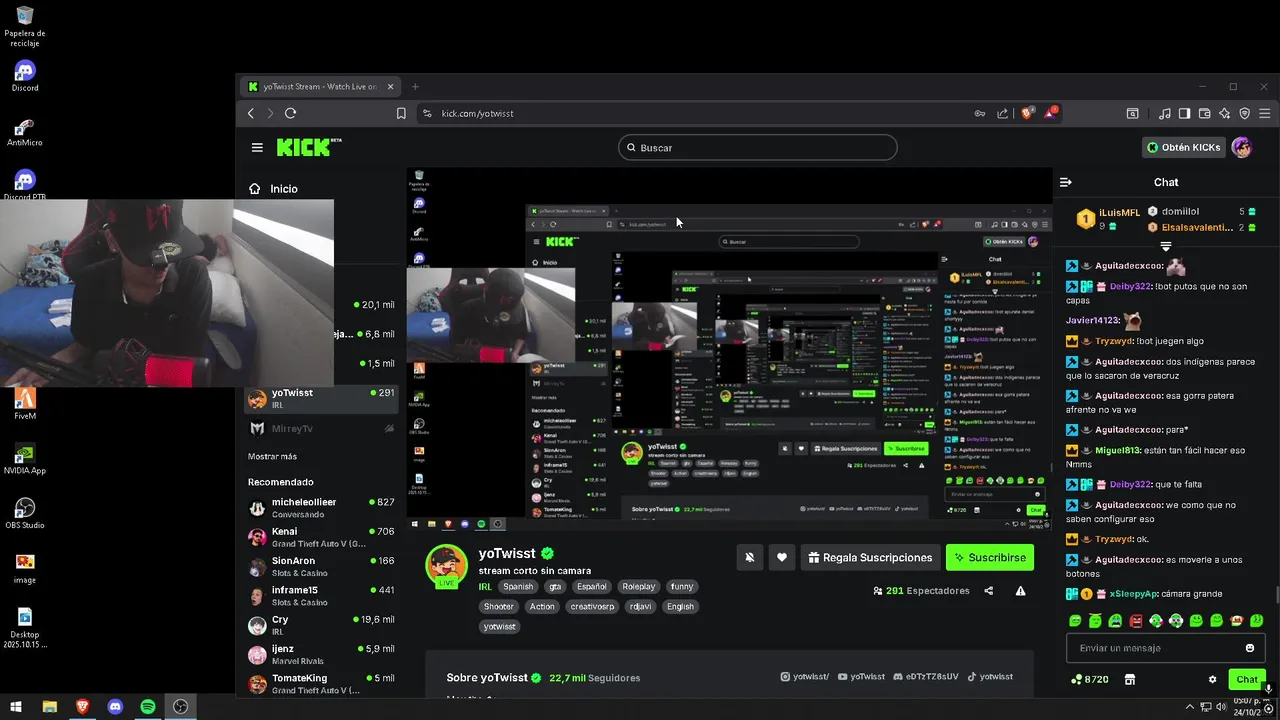Open the chat shop storefront icon
This screenshot has width=1280, height=720.
point(1130,679)
